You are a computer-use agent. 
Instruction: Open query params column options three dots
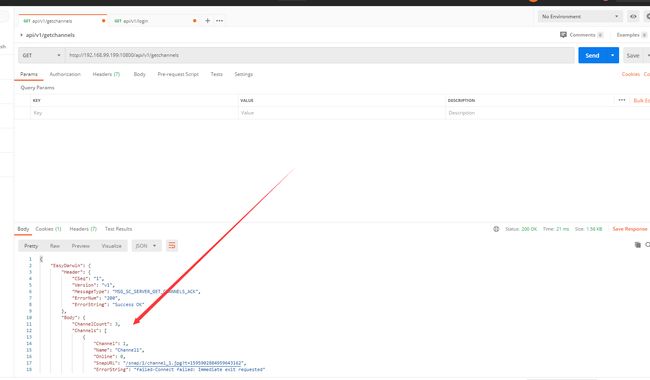click(621, 100)
